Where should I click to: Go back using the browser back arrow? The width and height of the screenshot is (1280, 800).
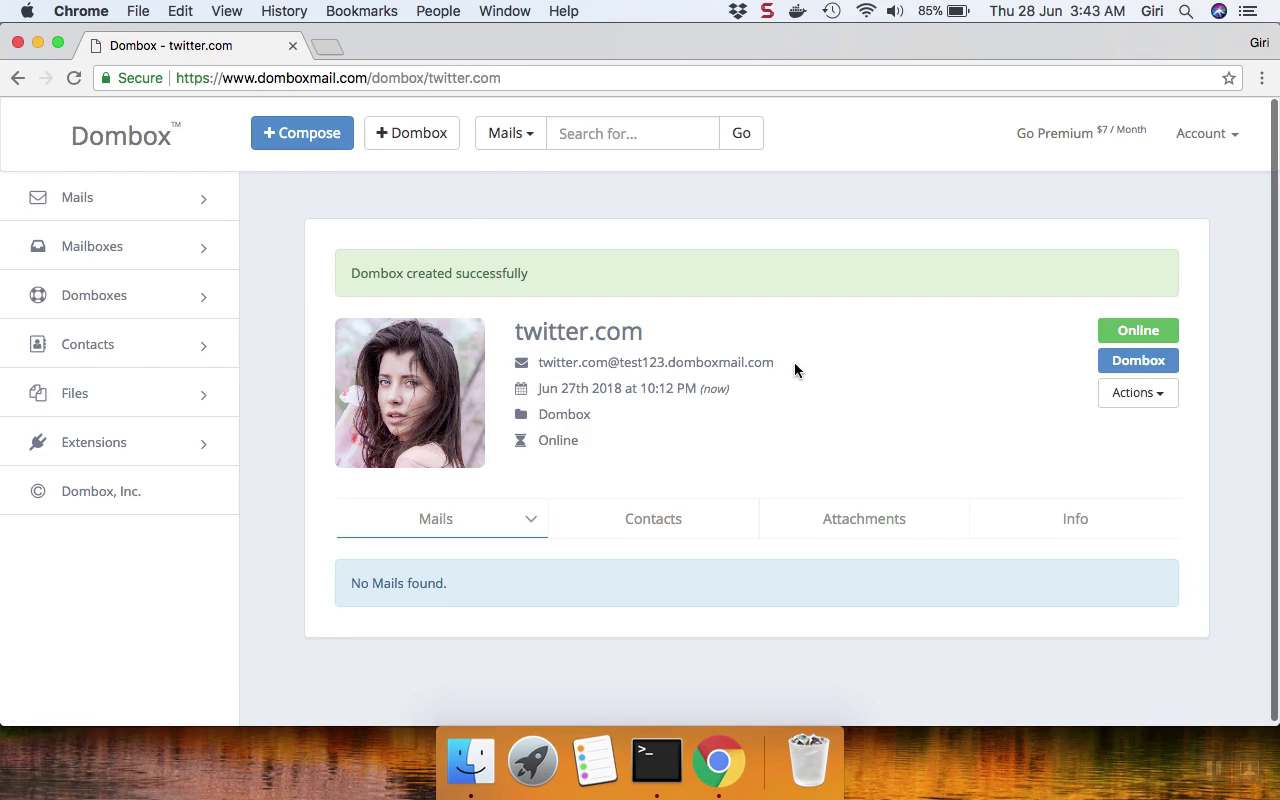pyautogui.click(x=18, y=78)
